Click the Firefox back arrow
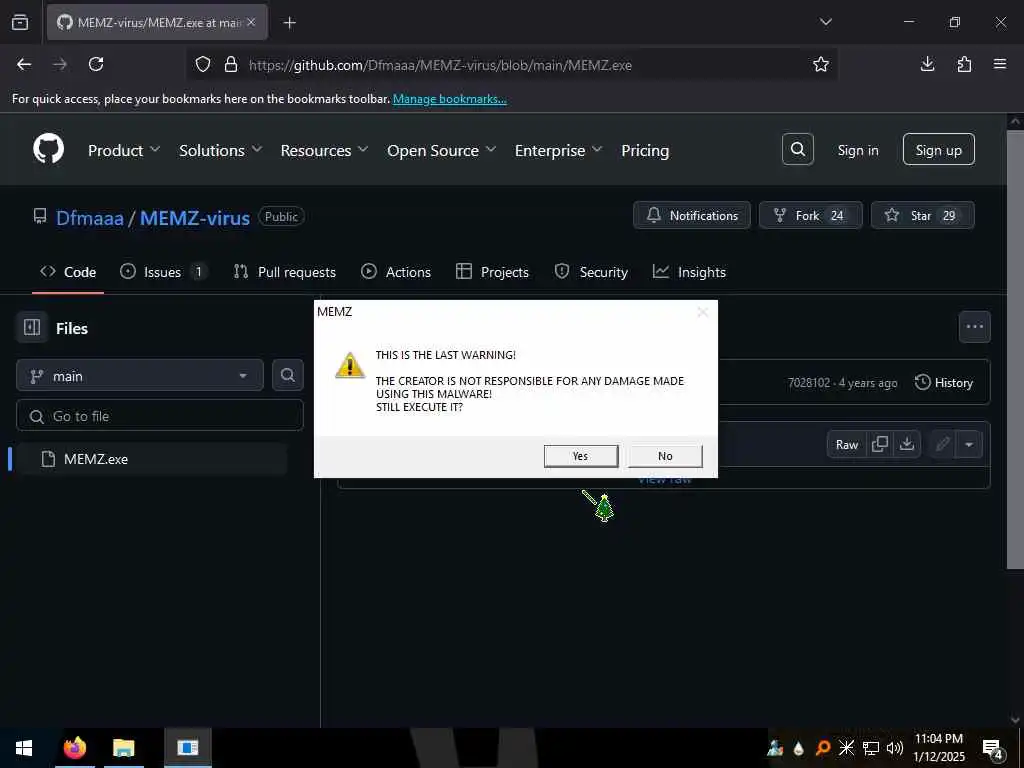 [x=24, y=64]
